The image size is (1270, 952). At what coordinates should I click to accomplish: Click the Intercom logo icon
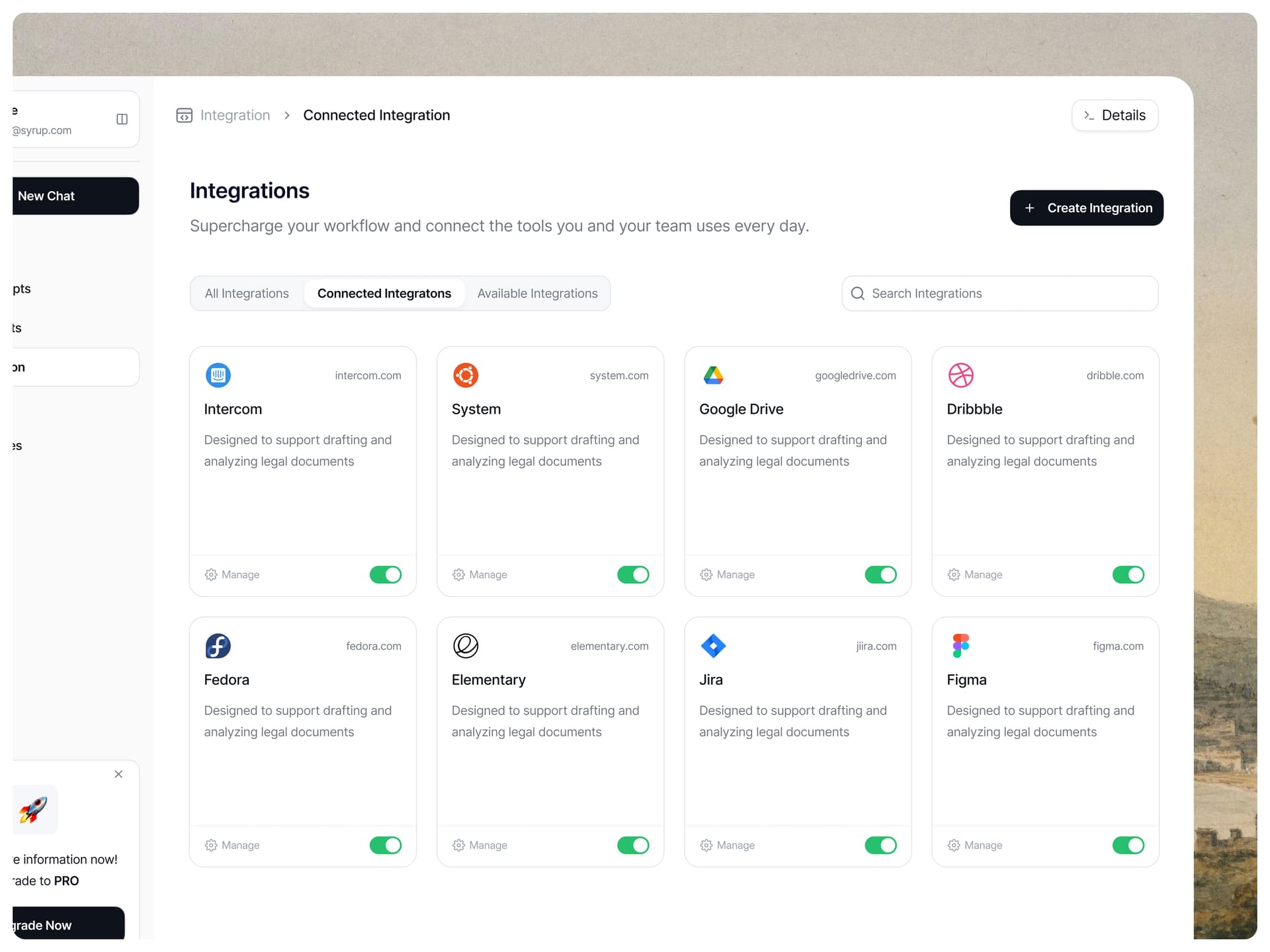point(218,376)
